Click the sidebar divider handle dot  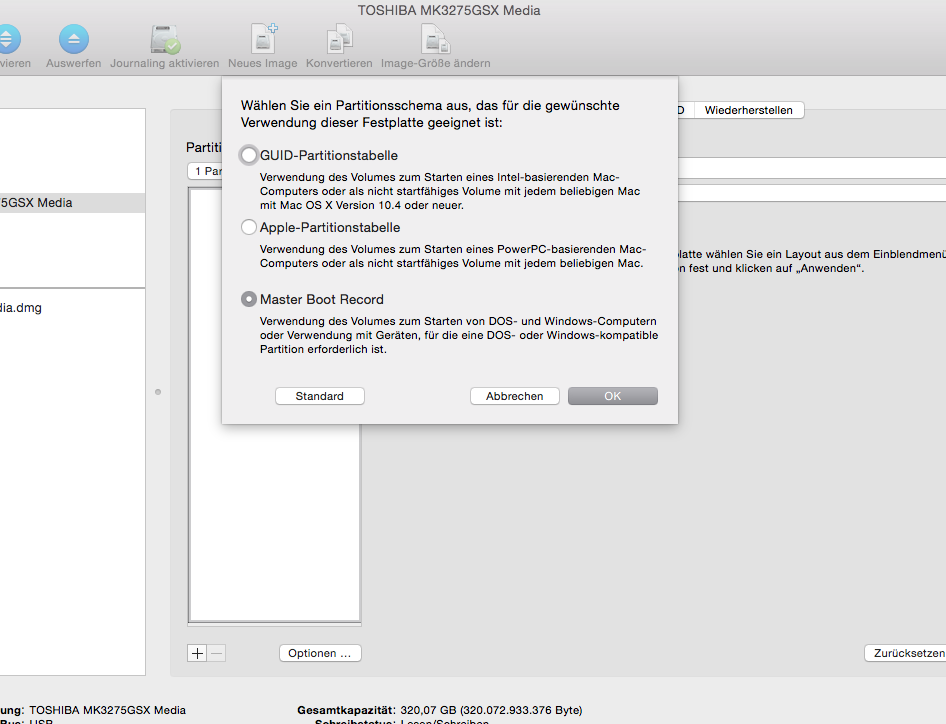[x=158, y=392]
